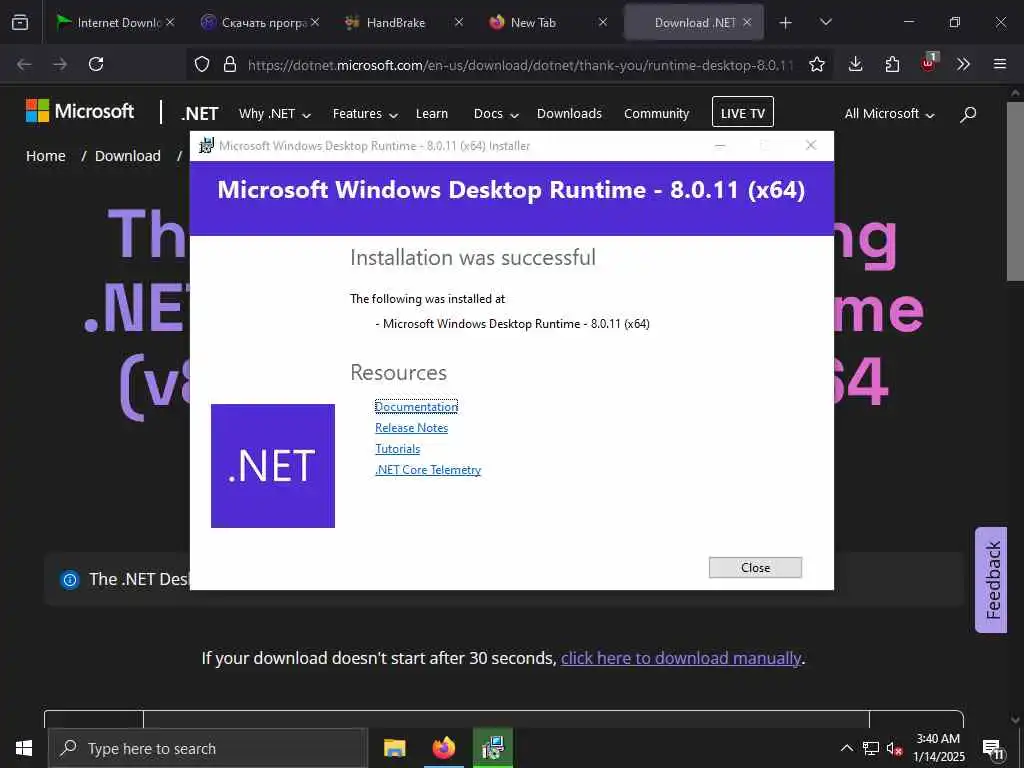Open File Explorer from the taskbar
The width and height of the screenshot is (1024, 768).
(394, 748)
